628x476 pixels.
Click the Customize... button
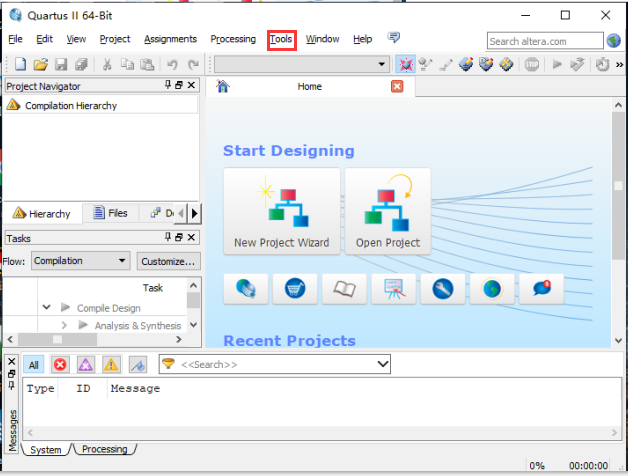pyautogui.click(x=167, y=261)
